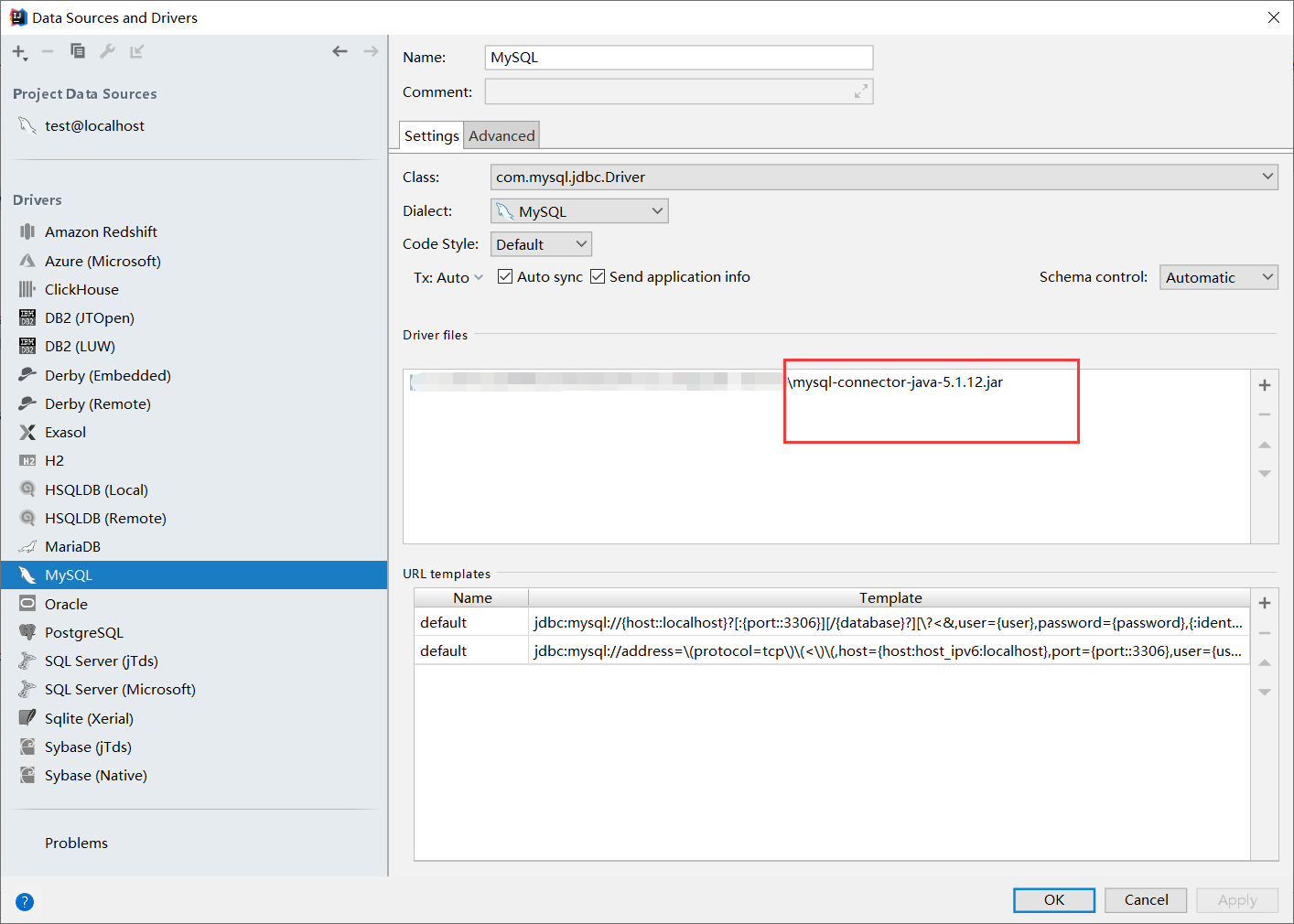1294x924 pixels.
Task: Go forward with the right arrow
Action: 371,51
